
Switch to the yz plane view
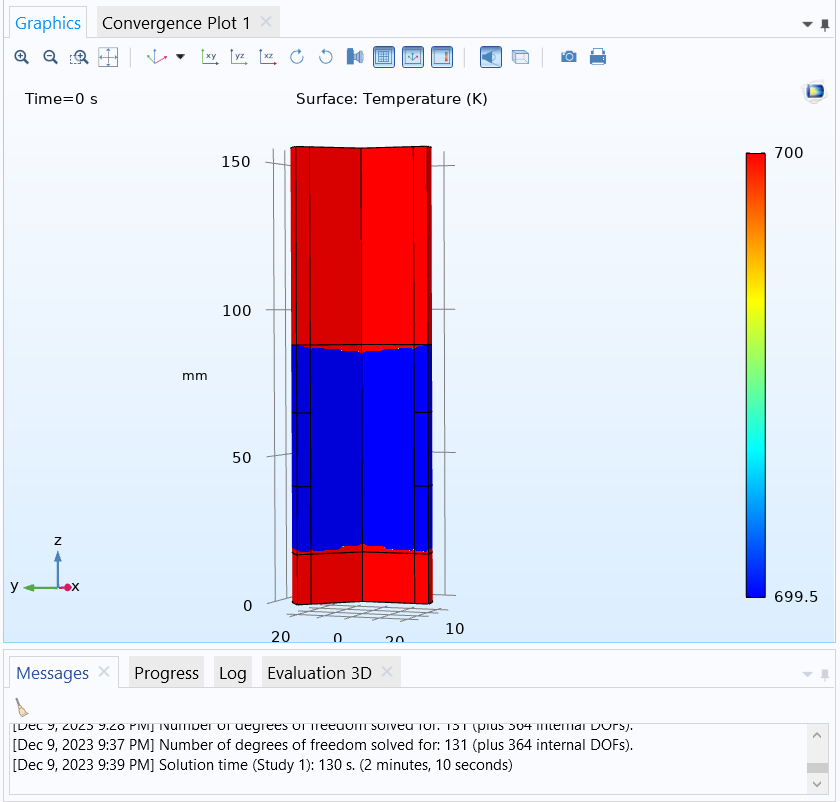click(x=238, y=57)
